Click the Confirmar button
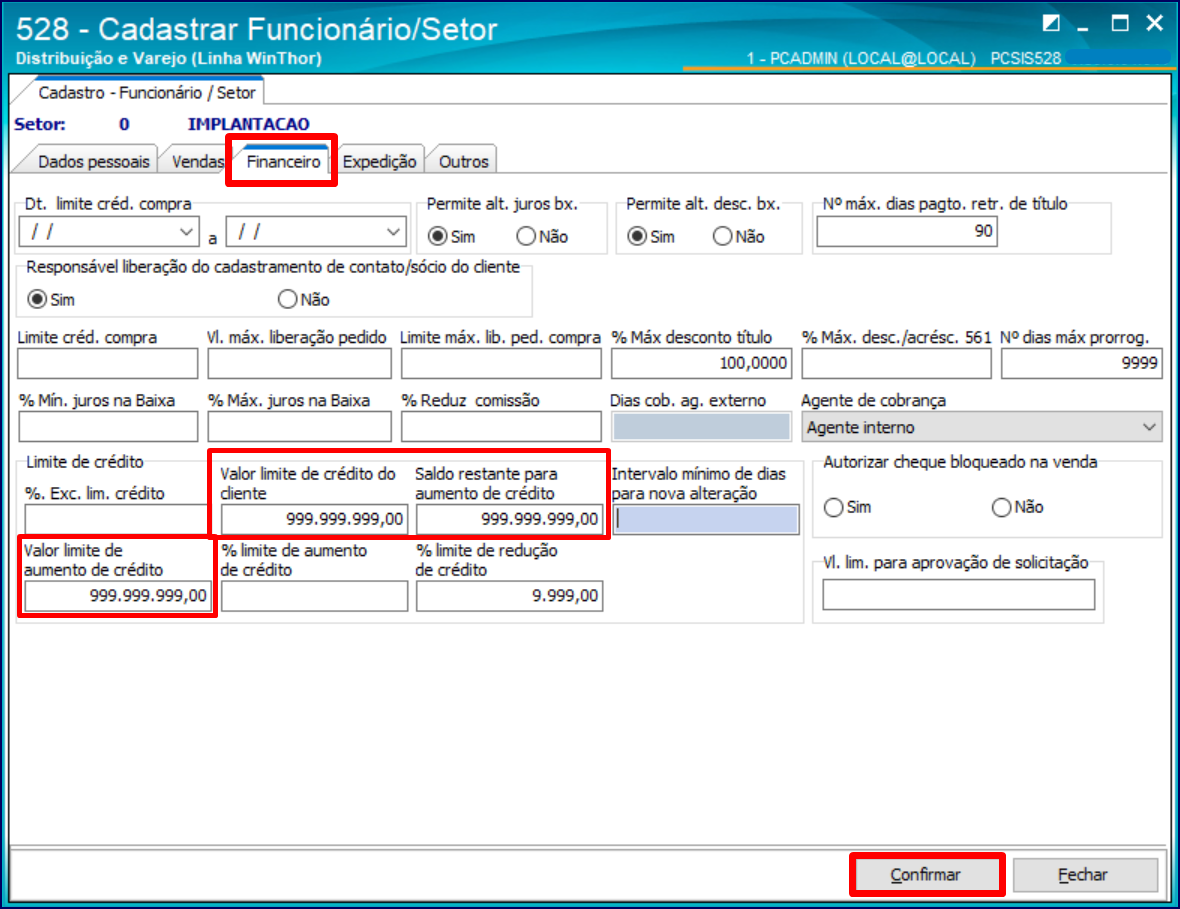1180x909 pixels. pos(925,875)
